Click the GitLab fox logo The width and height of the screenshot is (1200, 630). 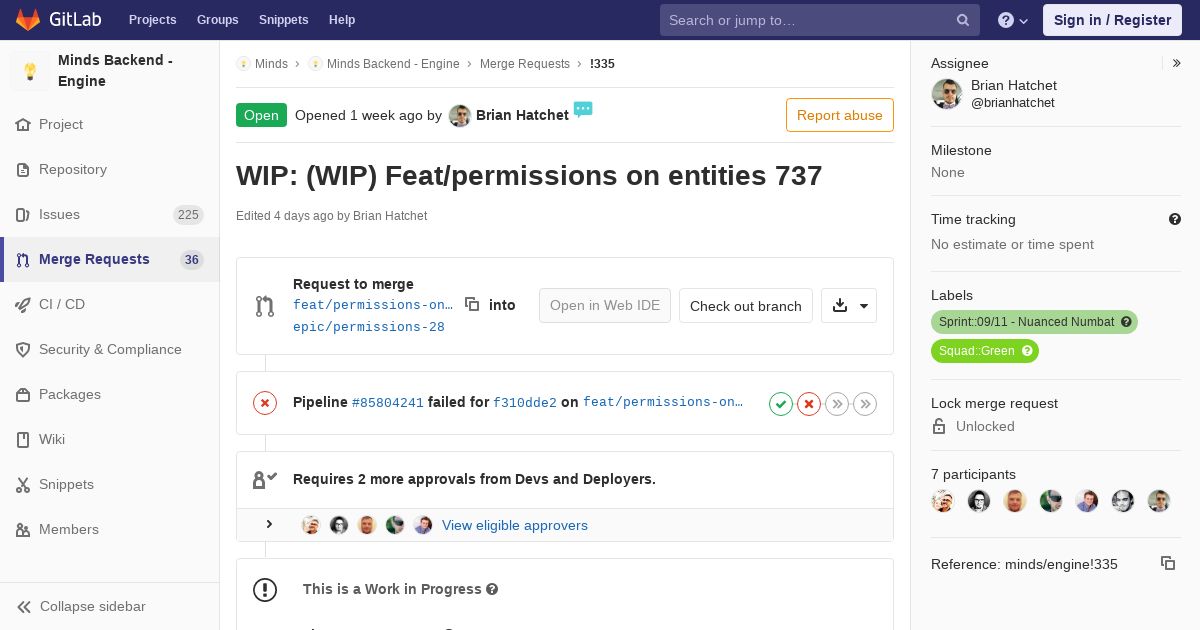coord(28,20)
